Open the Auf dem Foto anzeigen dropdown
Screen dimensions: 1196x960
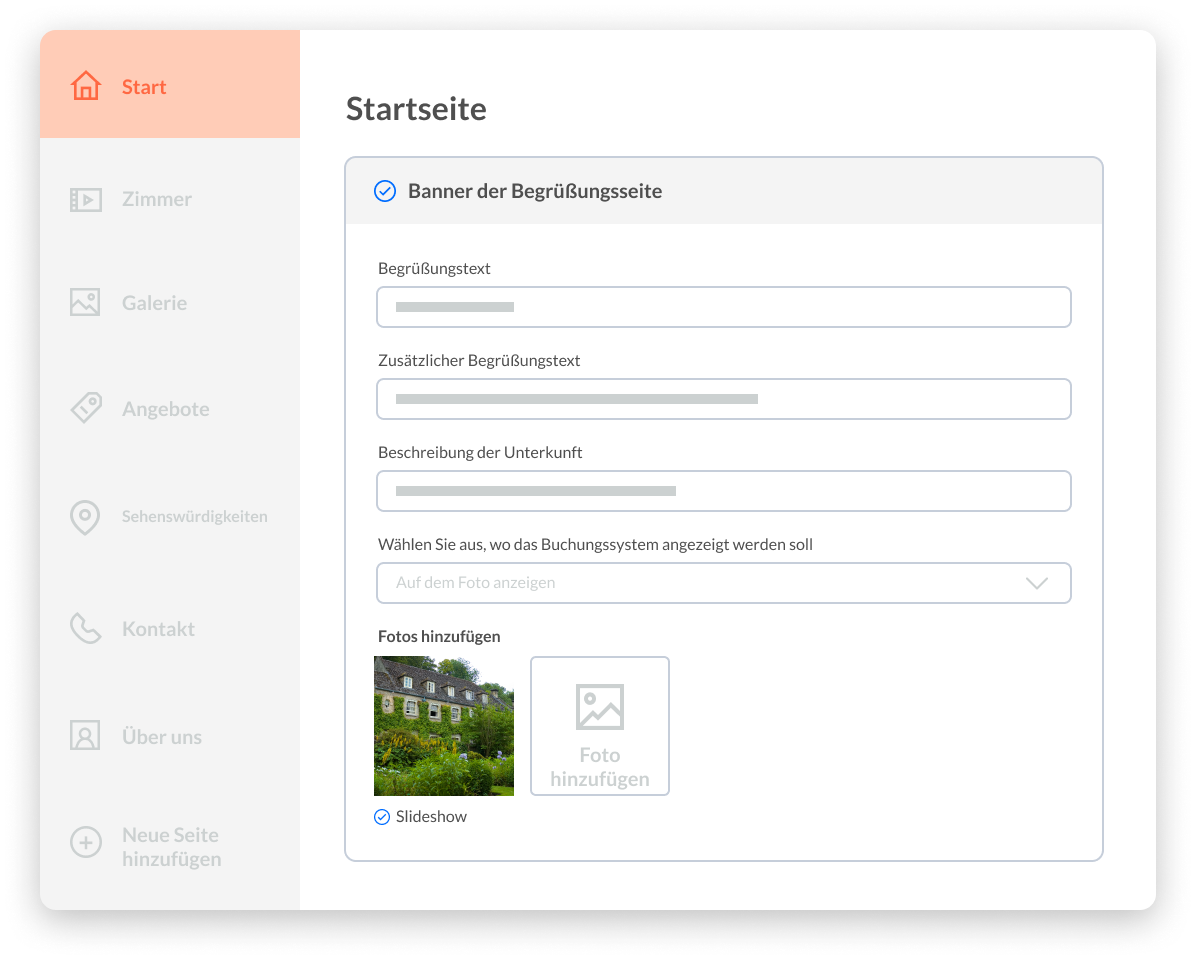click(724, 583)
